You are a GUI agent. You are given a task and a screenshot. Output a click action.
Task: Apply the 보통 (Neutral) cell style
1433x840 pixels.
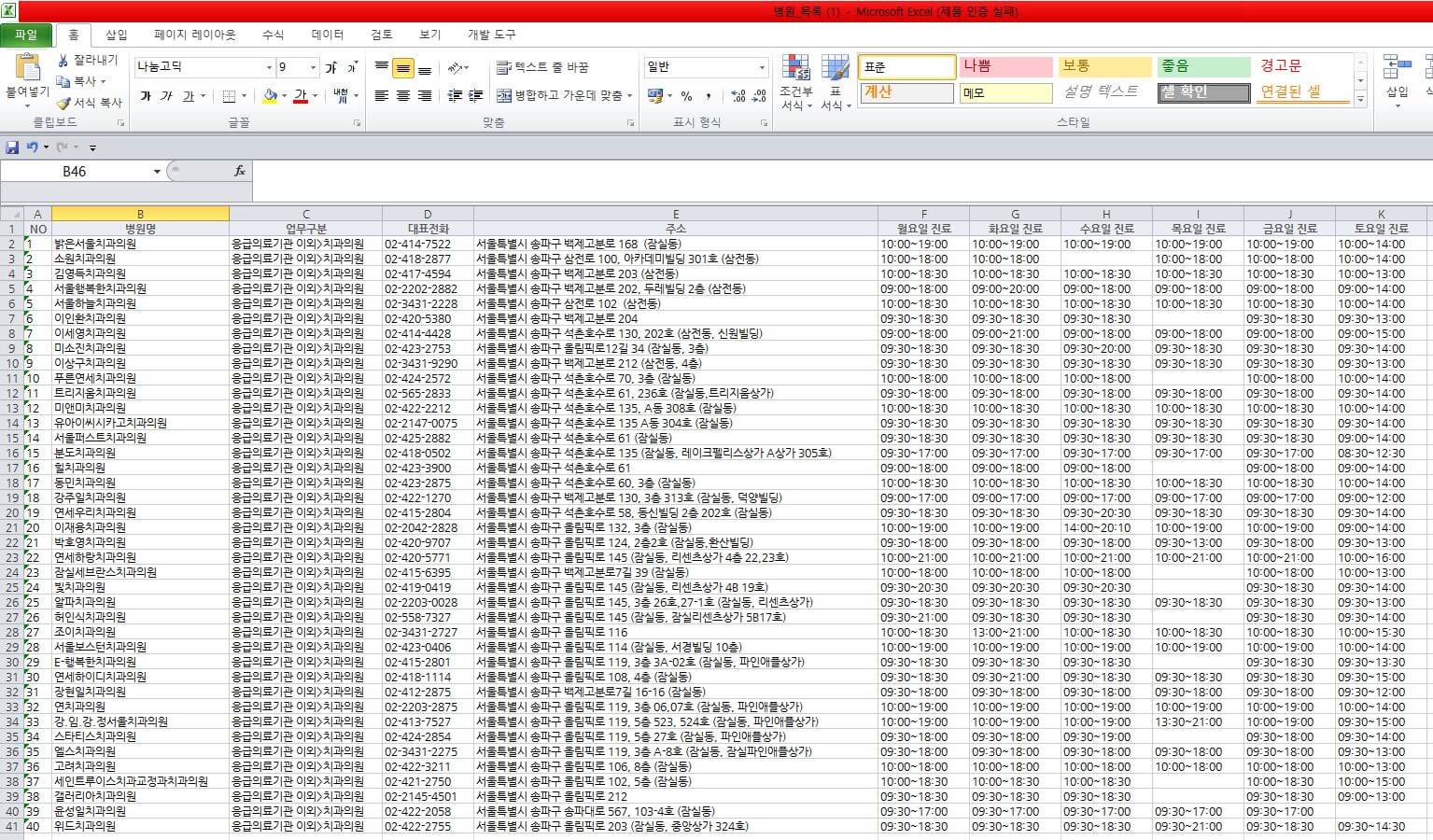pyautogui.click(x=1105, y=66)
